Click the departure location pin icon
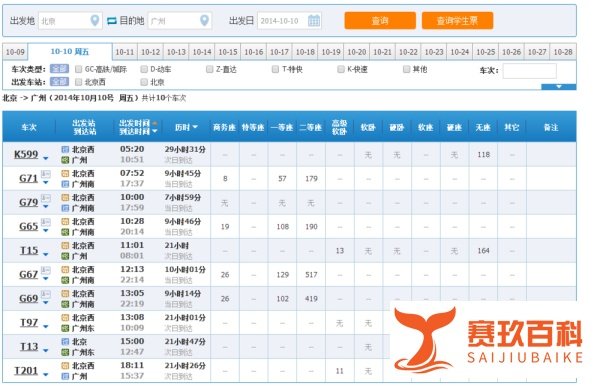 pos(95,20)
